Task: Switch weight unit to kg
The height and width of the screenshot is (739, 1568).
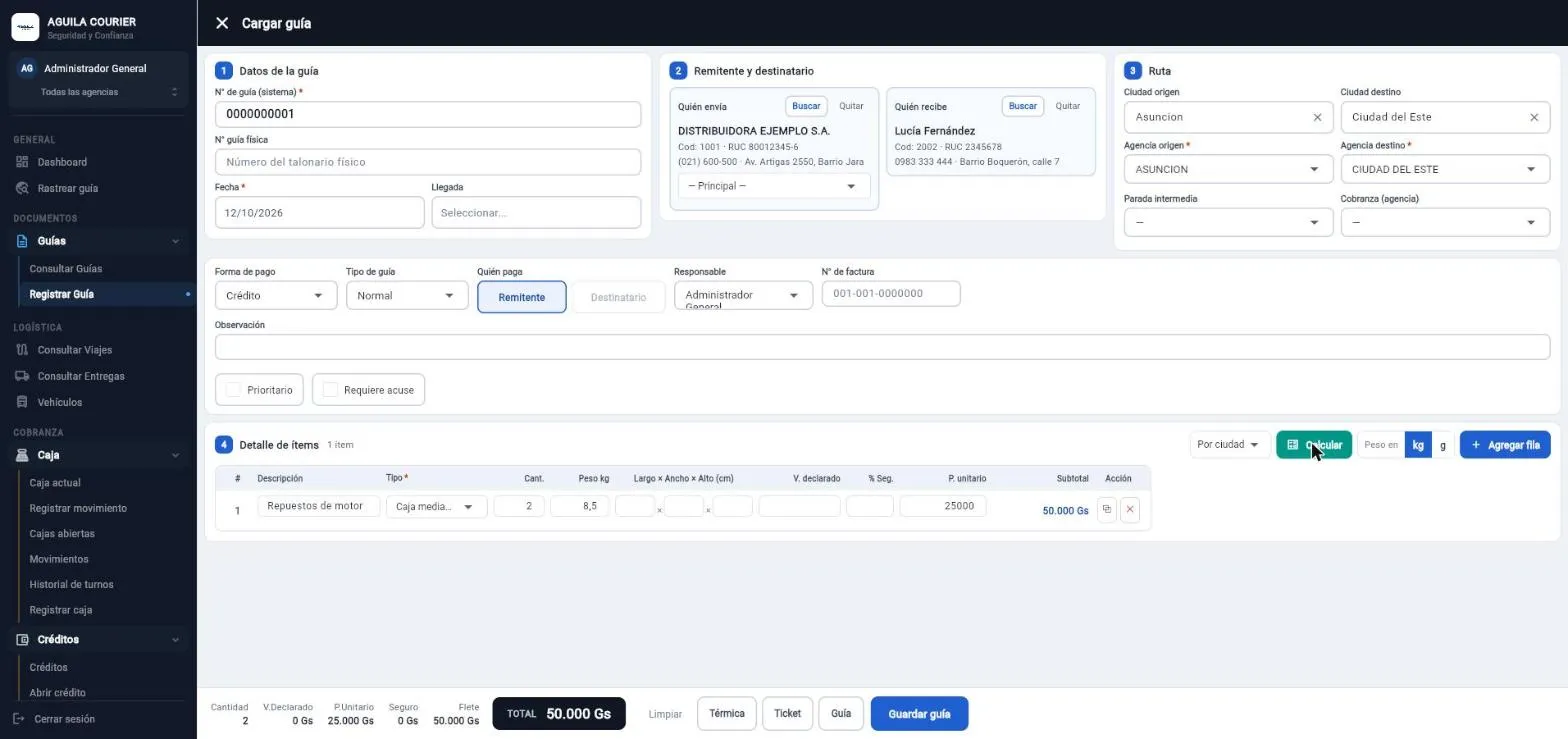Action: click(1418, 445)
